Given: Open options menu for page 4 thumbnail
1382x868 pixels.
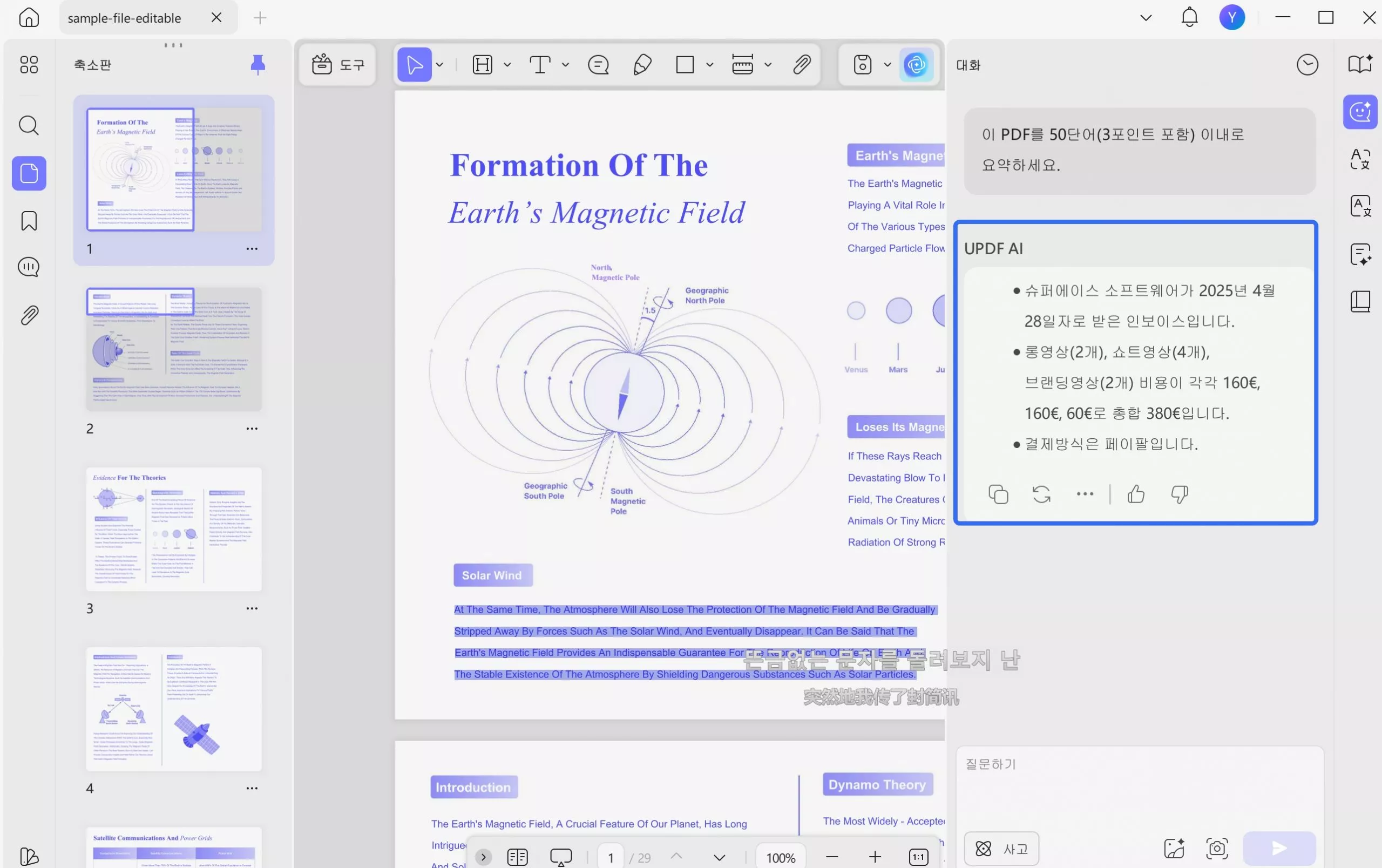Looking at the screenshot, I should point(252,788).
